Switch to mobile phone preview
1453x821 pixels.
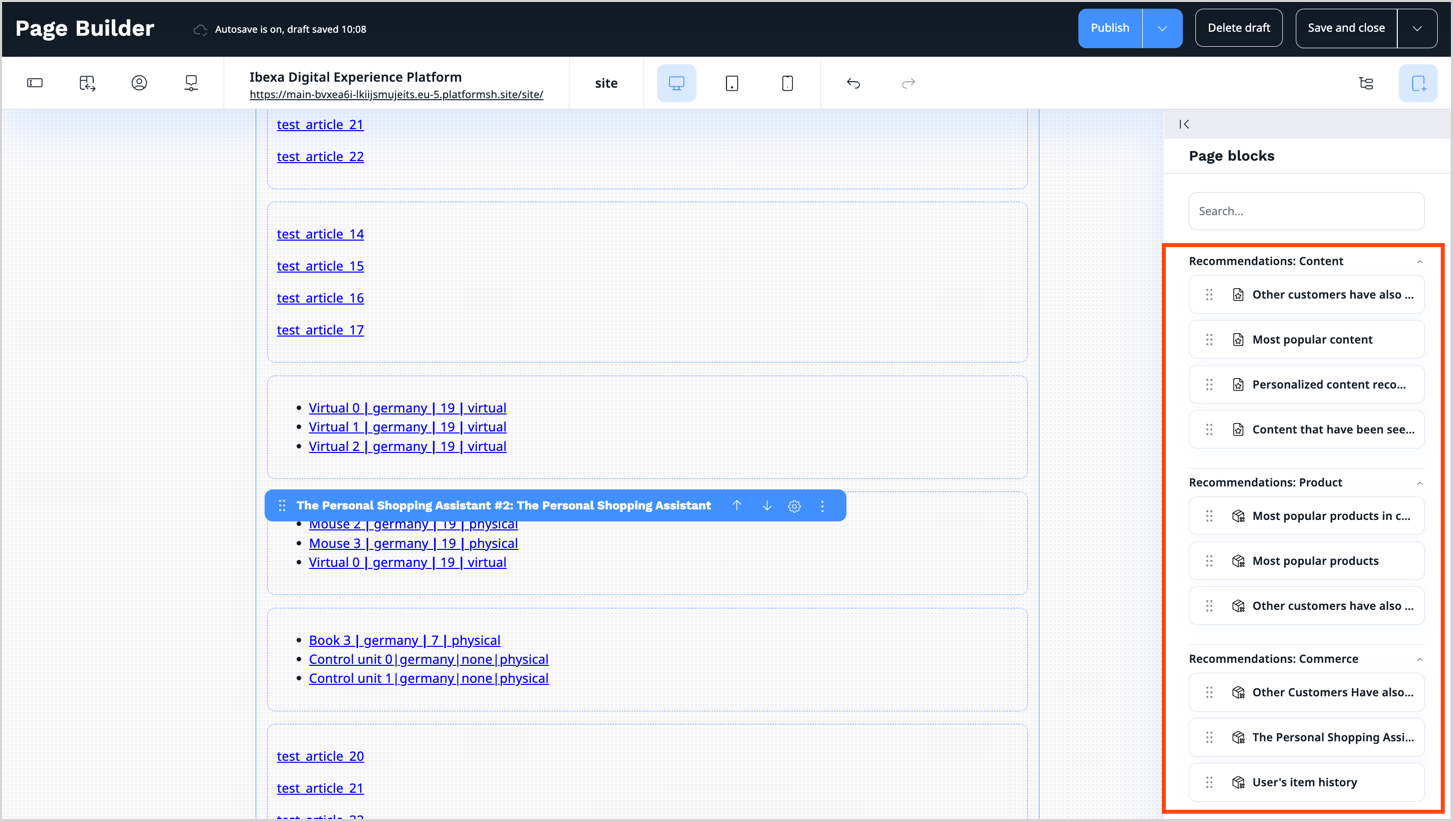pyautogui.click(x=787, y=84)
